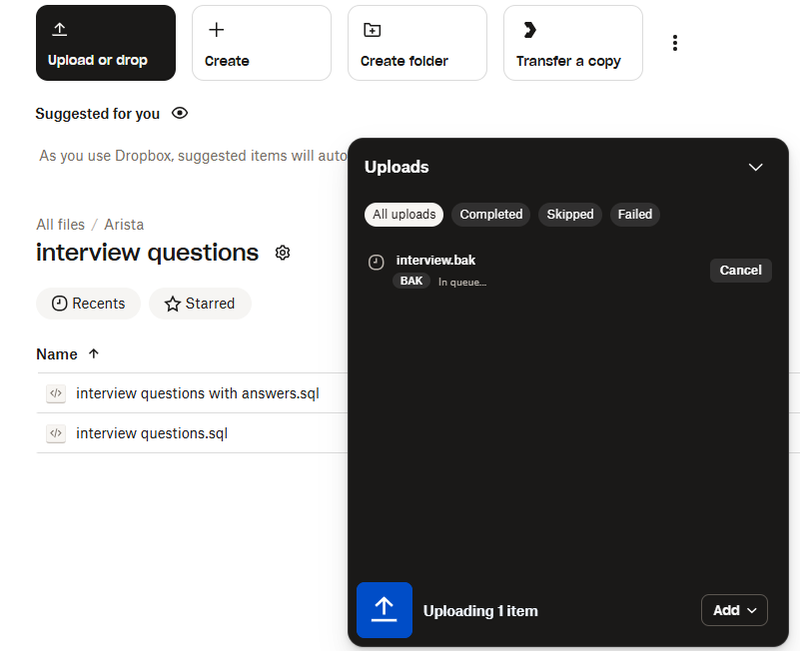Image resolution: width=800 pixels, height=651 pixels.
Task: Select Transfer a copy tile
Action: 572,43
